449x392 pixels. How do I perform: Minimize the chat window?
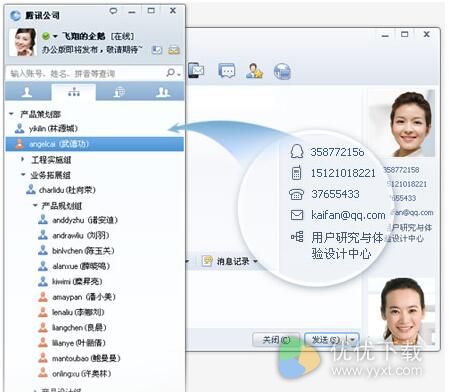385,35
